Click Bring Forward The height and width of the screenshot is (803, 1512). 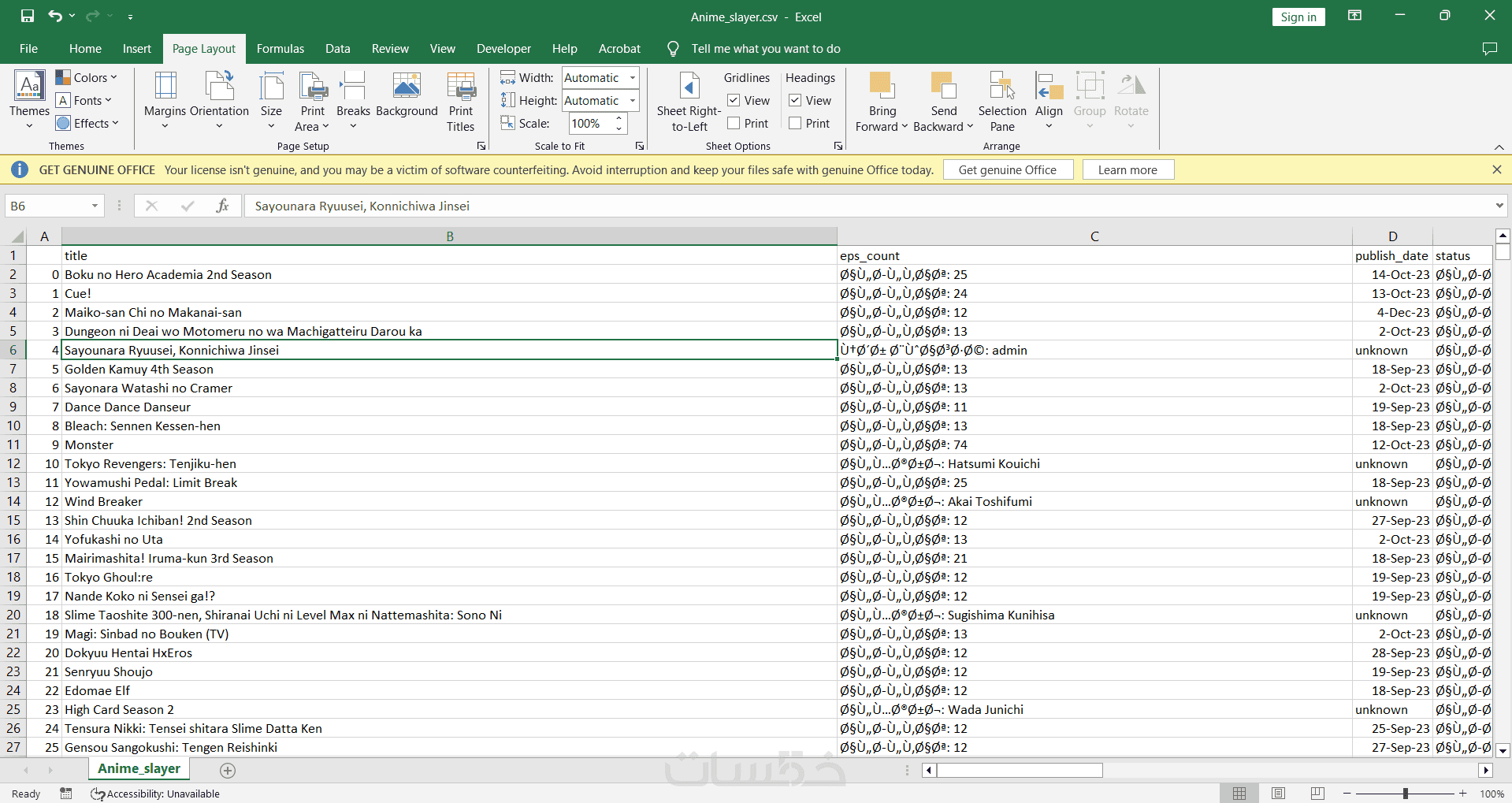(x=882, y=101)
